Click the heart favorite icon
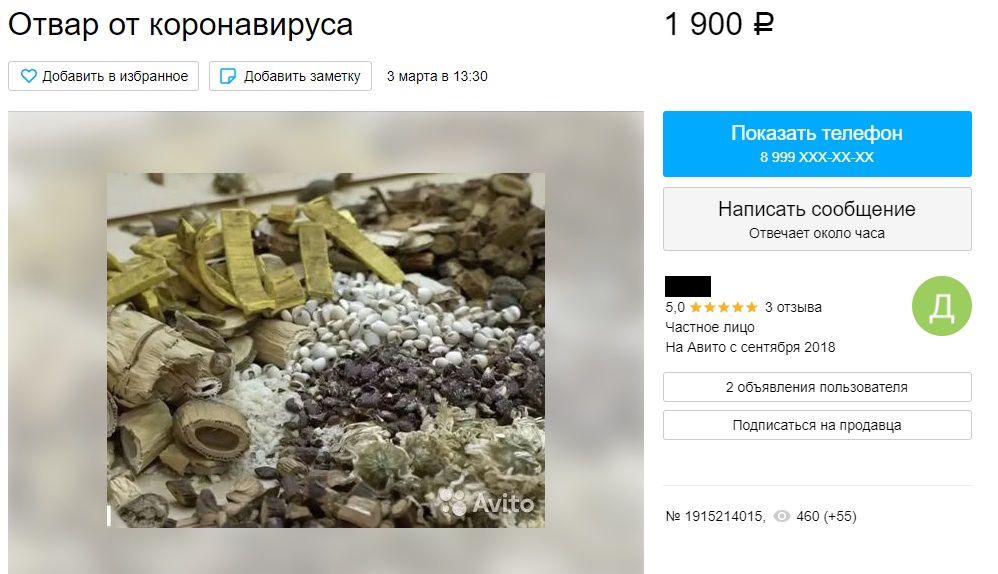This screenshot has width=998, height=574. [29, 76]
